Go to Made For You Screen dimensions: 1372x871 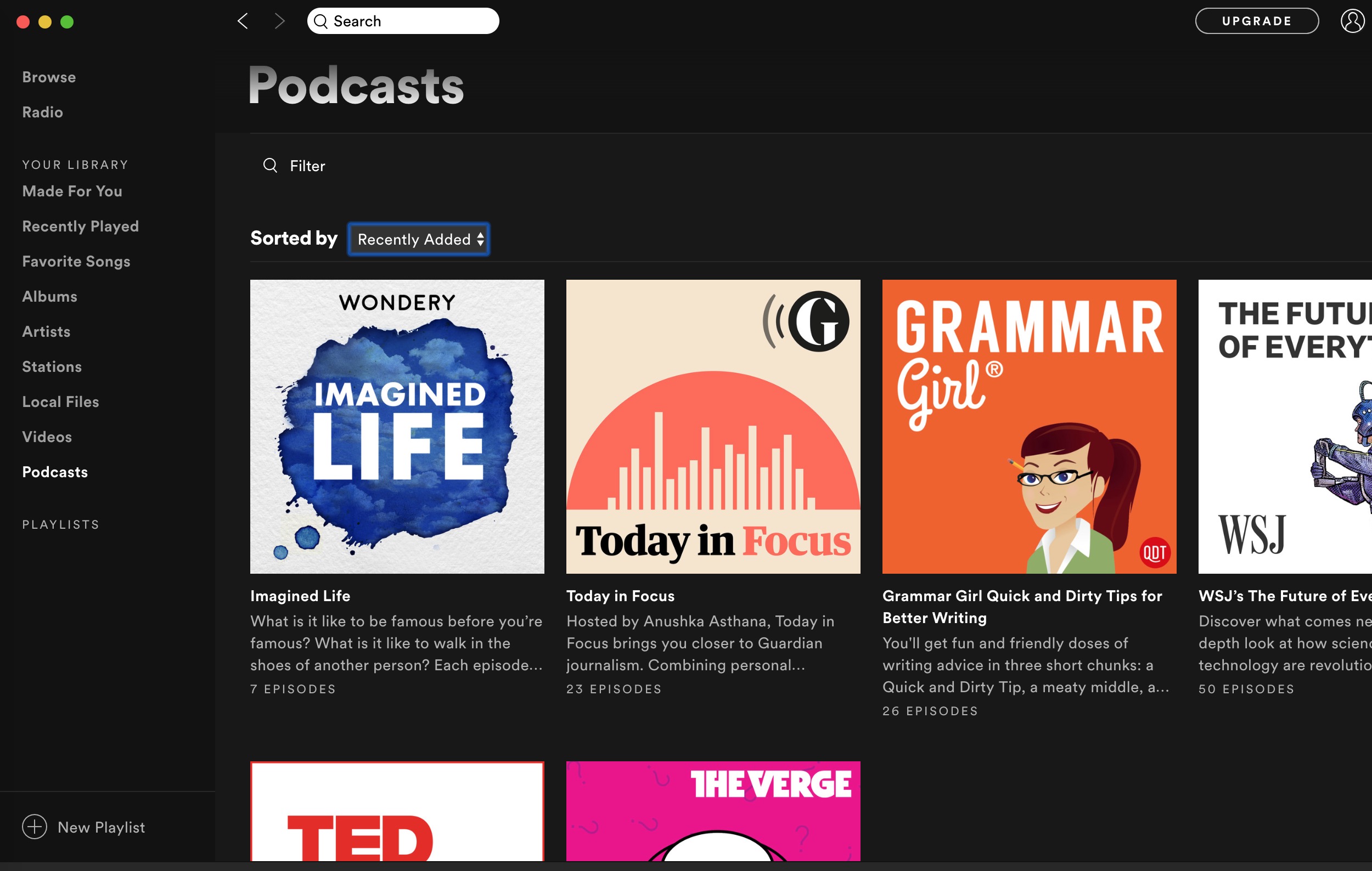pyautogui.click(x=72, y=191)
